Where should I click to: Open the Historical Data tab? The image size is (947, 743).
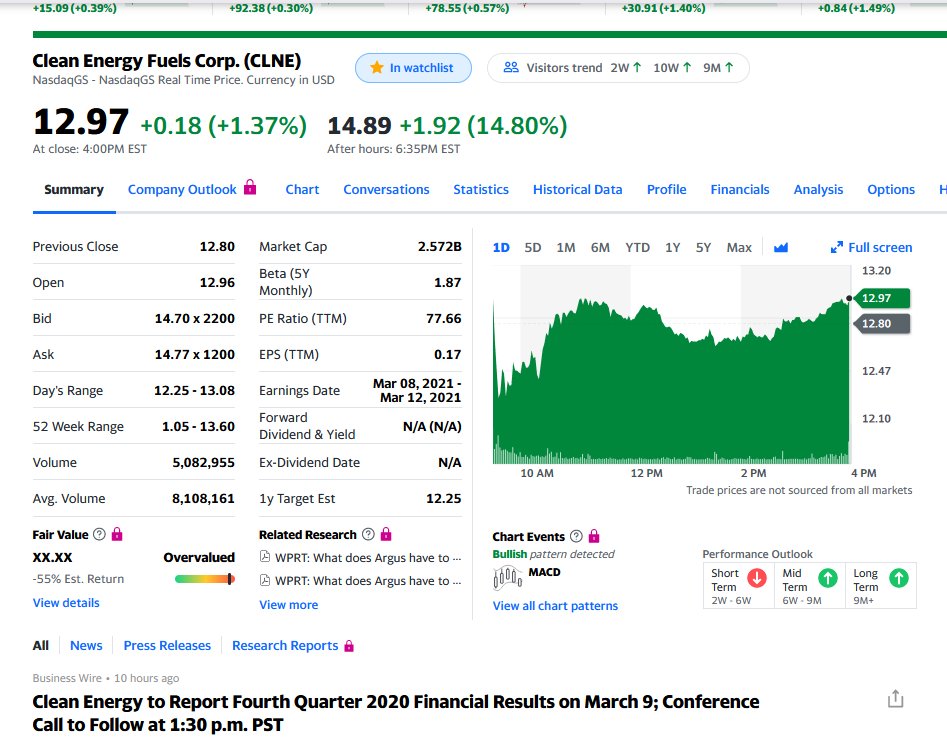coord(577,190)
